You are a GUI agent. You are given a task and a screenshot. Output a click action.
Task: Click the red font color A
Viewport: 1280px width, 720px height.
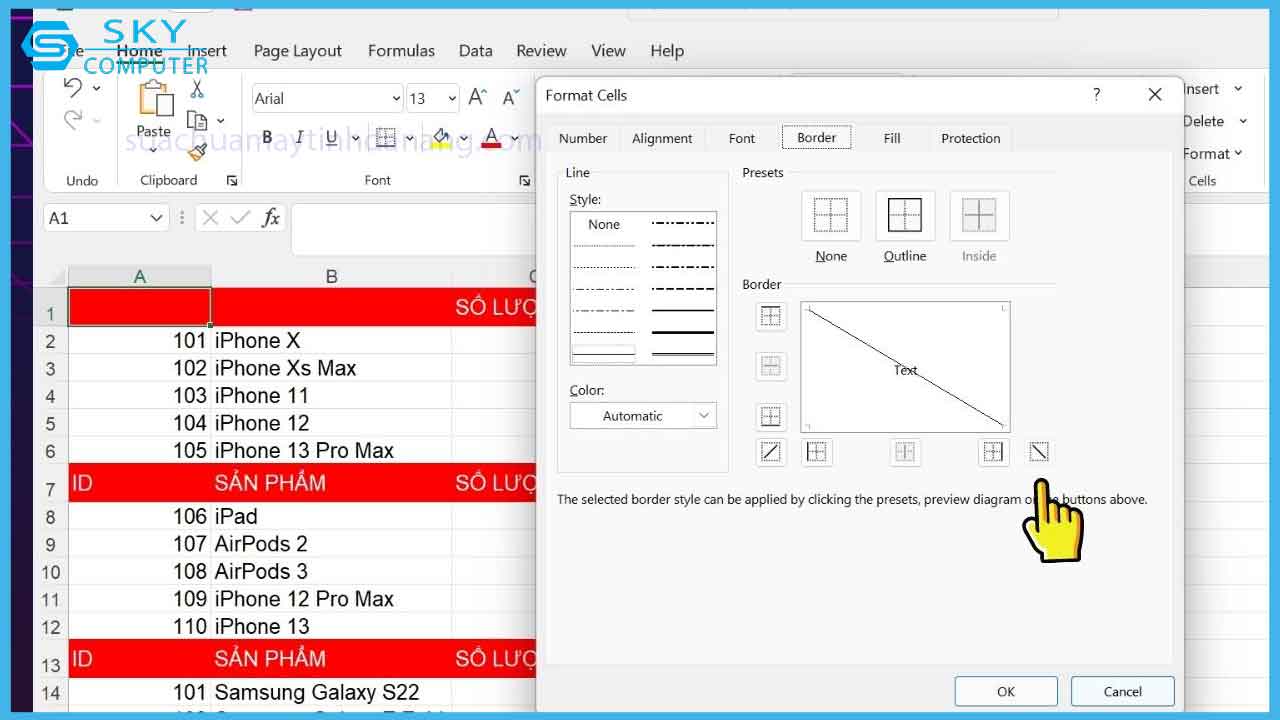click(x=491, y=138)
